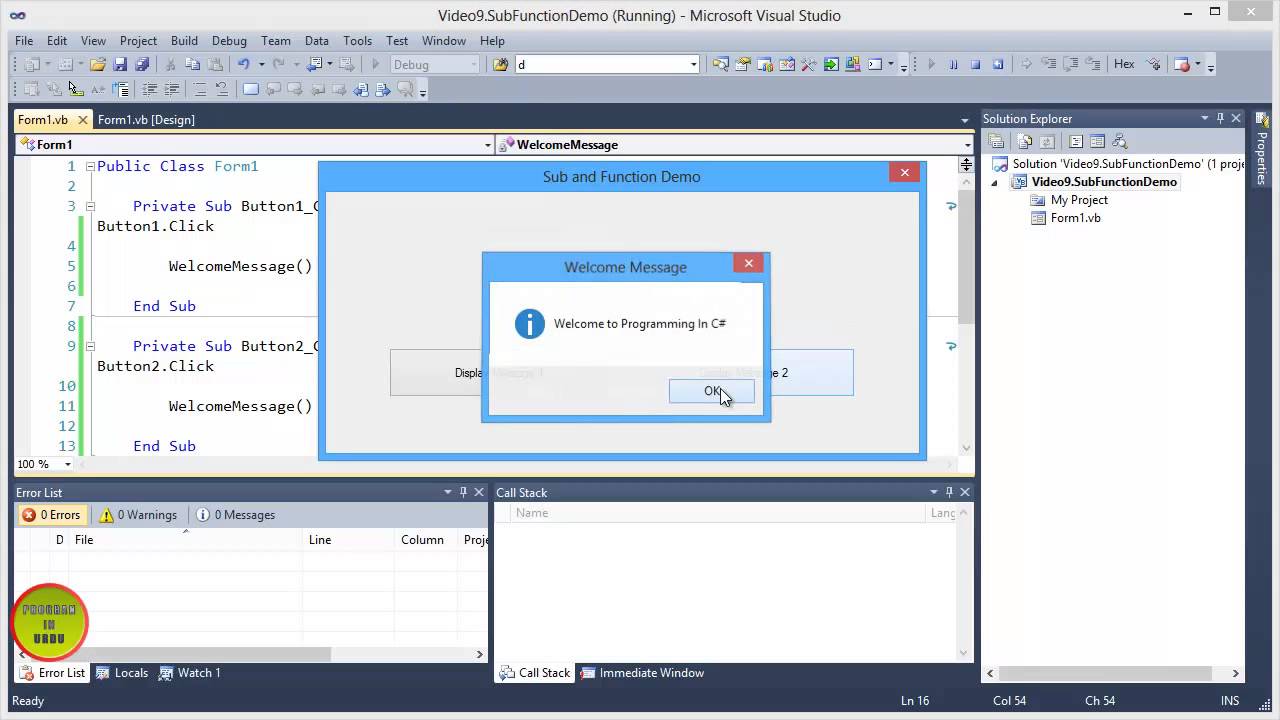Switch to the Watch 1 tab
Image resolution: width=1280 pixels, height=720 pixels.
point(190,673)
